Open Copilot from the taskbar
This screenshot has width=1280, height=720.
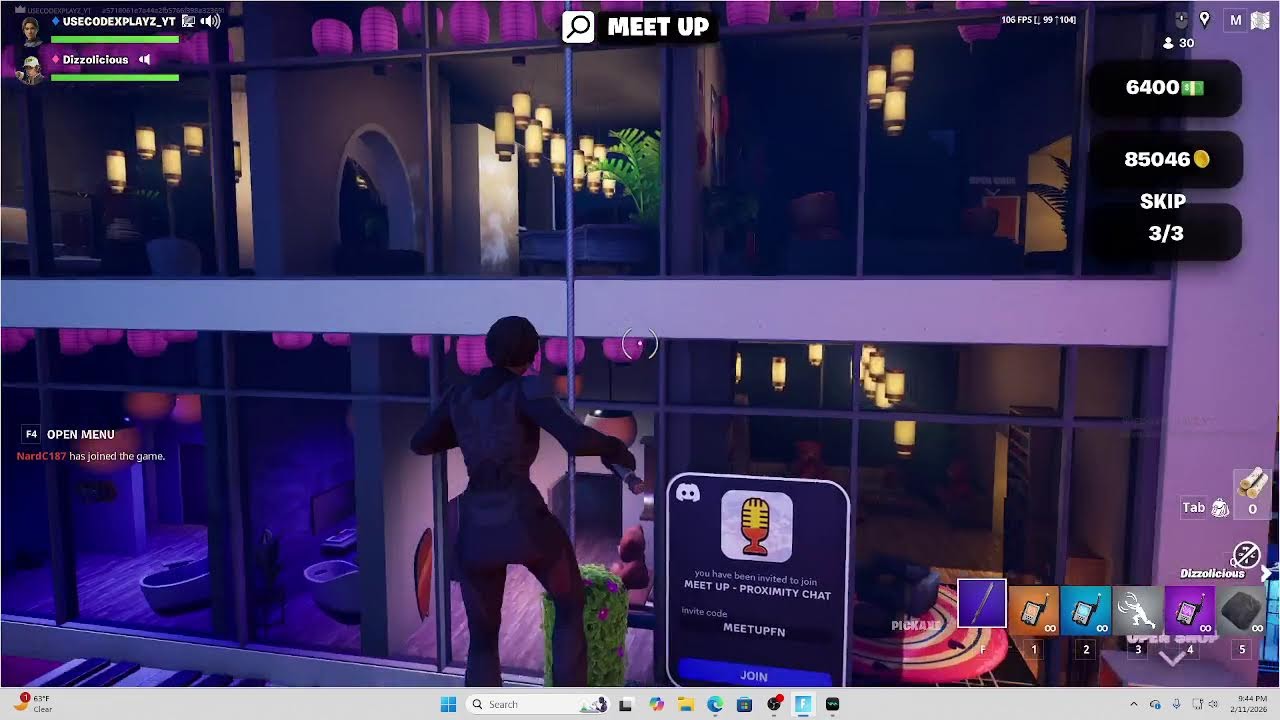656,704
